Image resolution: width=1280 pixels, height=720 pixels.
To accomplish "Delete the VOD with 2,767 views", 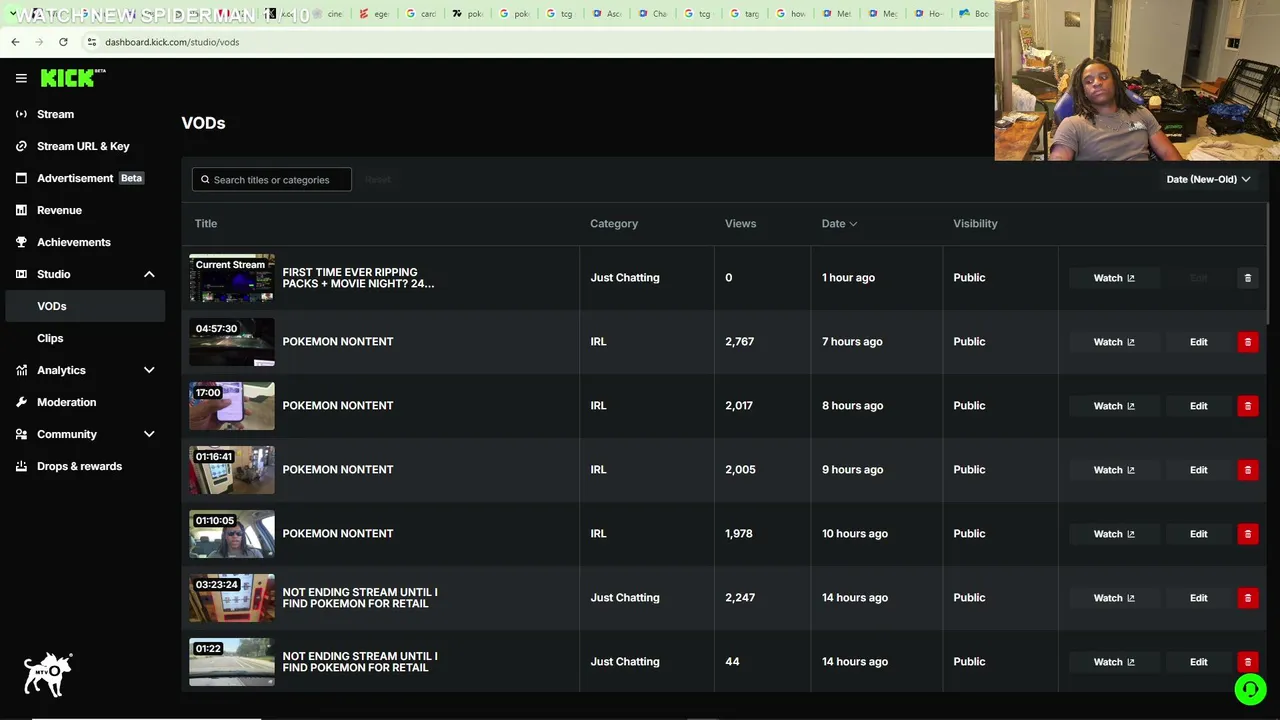I will (x=1247, y=342).
